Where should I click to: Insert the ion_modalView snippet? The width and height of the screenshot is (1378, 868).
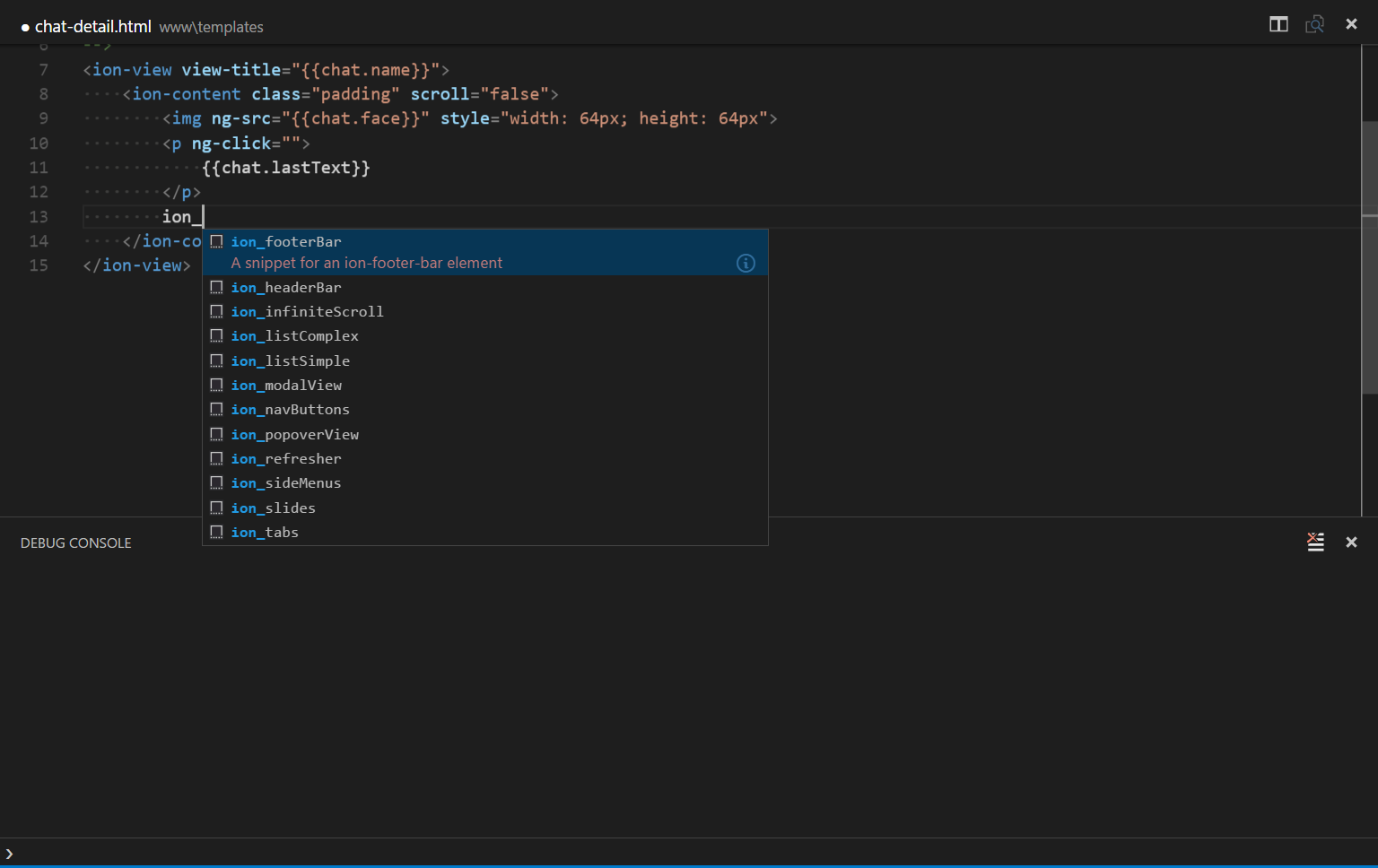click(286, 385)
